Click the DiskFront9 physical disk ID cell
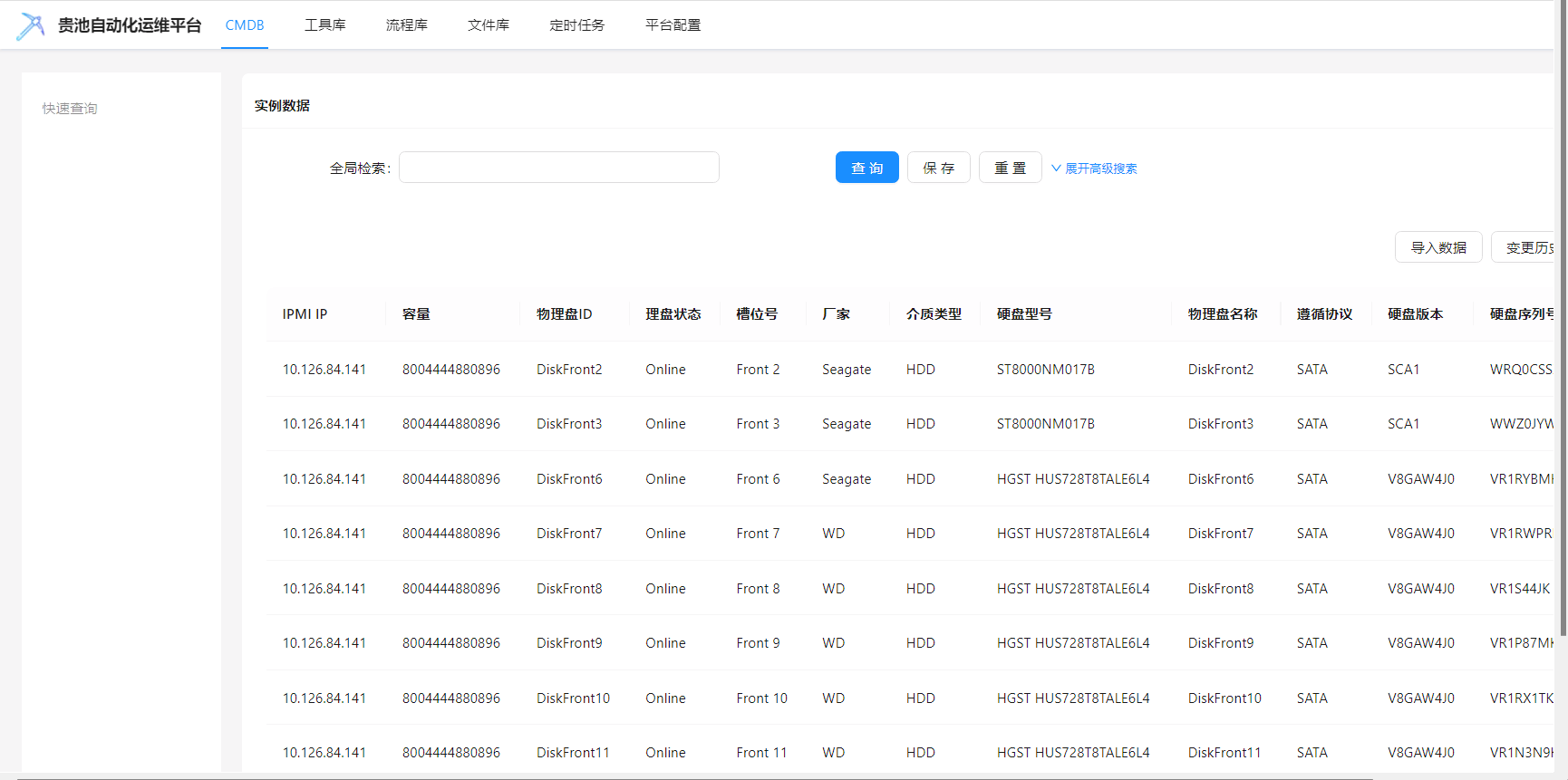The height and width of the screenshot is (780, 1568). point(569,643)
